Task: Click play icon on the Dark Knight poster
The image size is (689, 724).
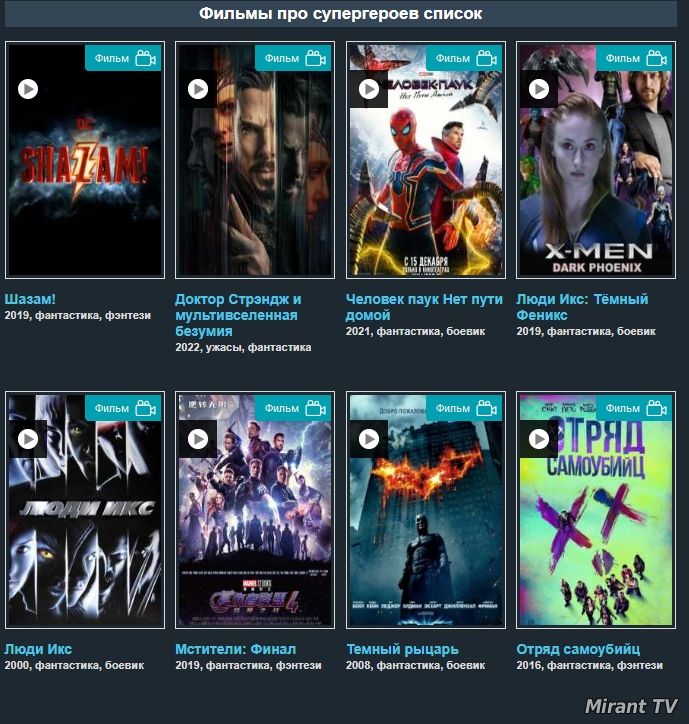Action: tap(369, 439)
